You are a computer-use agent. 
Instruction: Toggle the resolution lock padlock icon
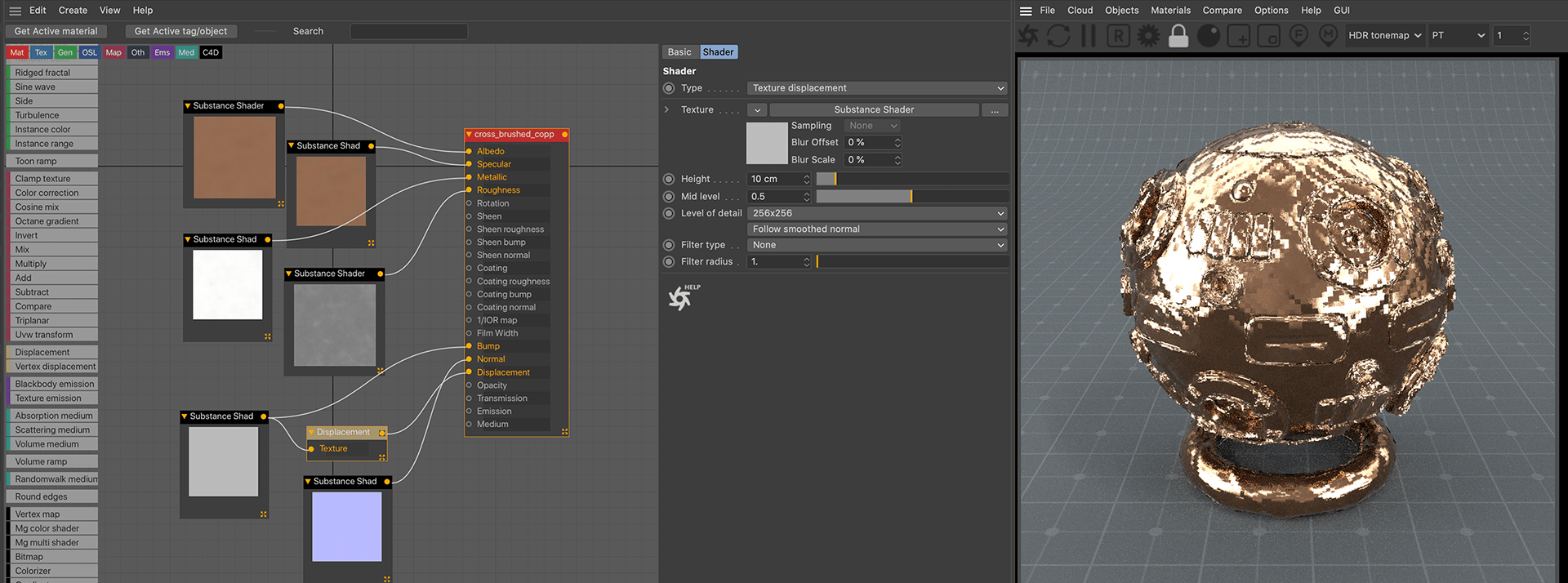1178,36
